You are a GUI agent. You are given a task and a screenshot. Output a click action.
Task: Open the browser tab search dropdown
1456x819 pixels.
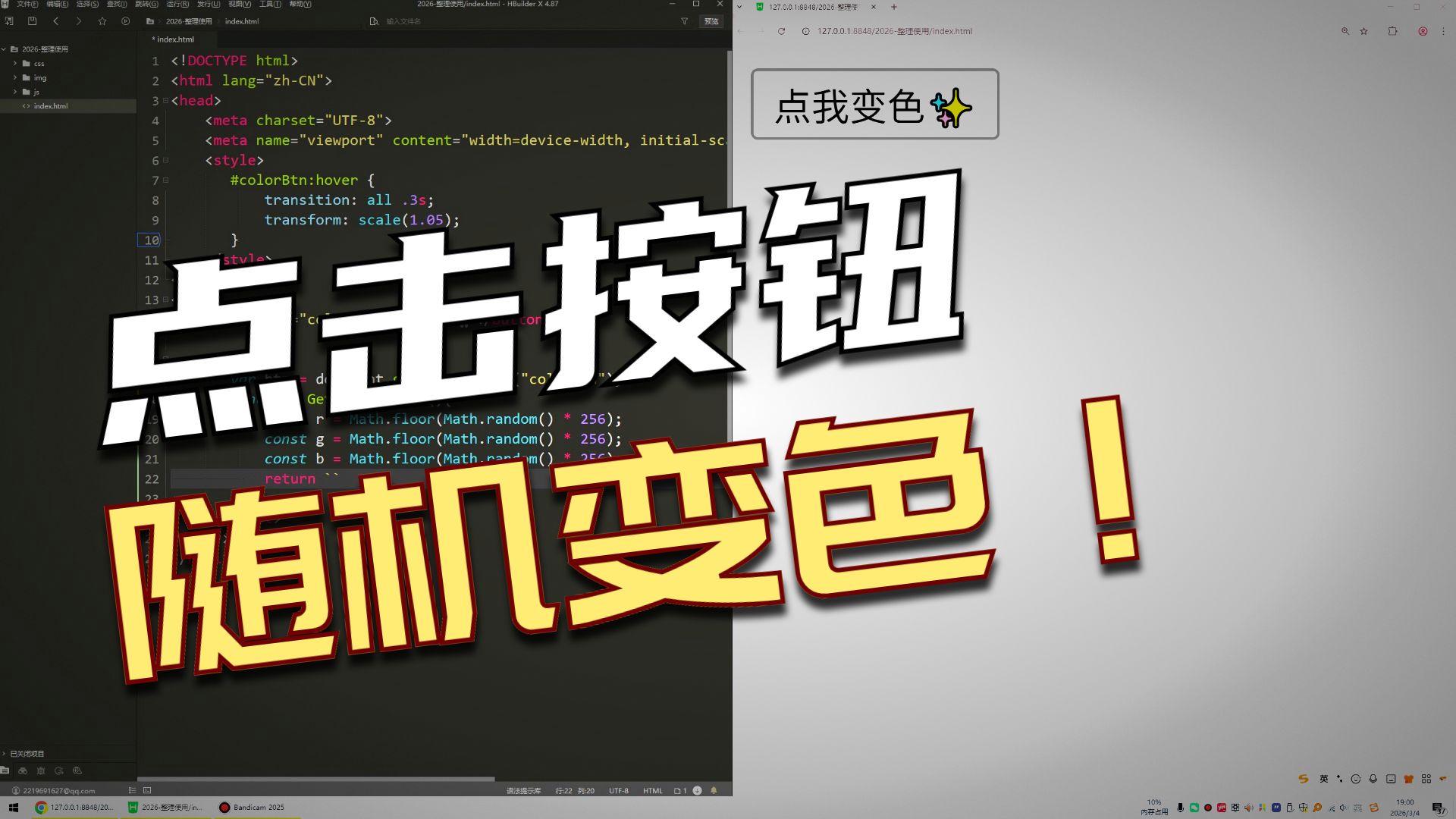pos(739,7)
